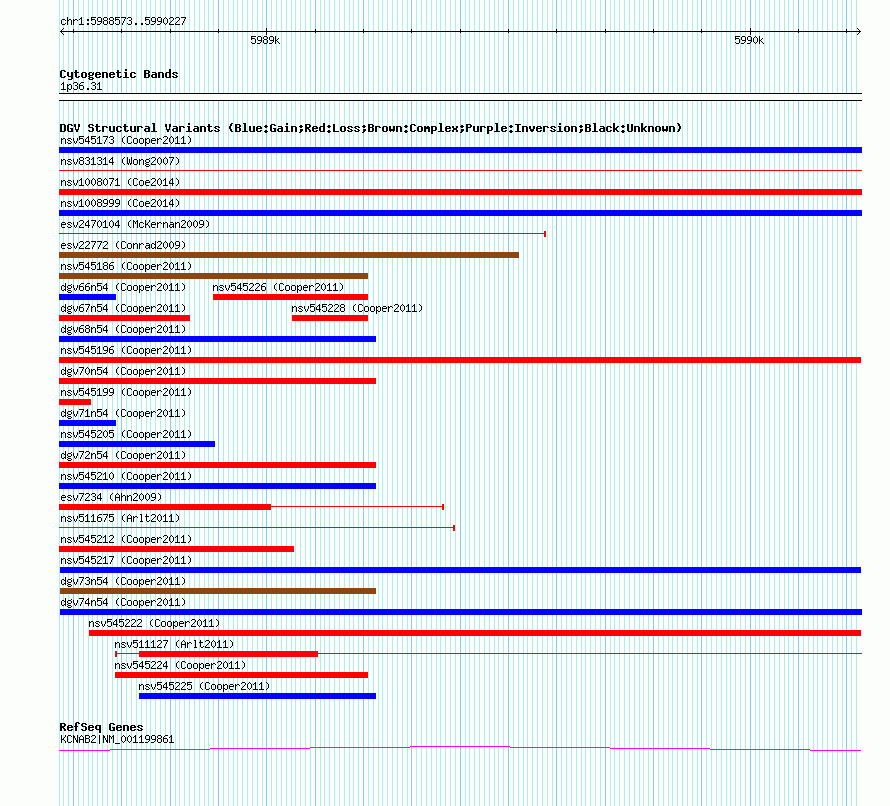Screen dimensions: 890x806
Task: Click the red bar under nsv545226
Action: click(291, 297)
